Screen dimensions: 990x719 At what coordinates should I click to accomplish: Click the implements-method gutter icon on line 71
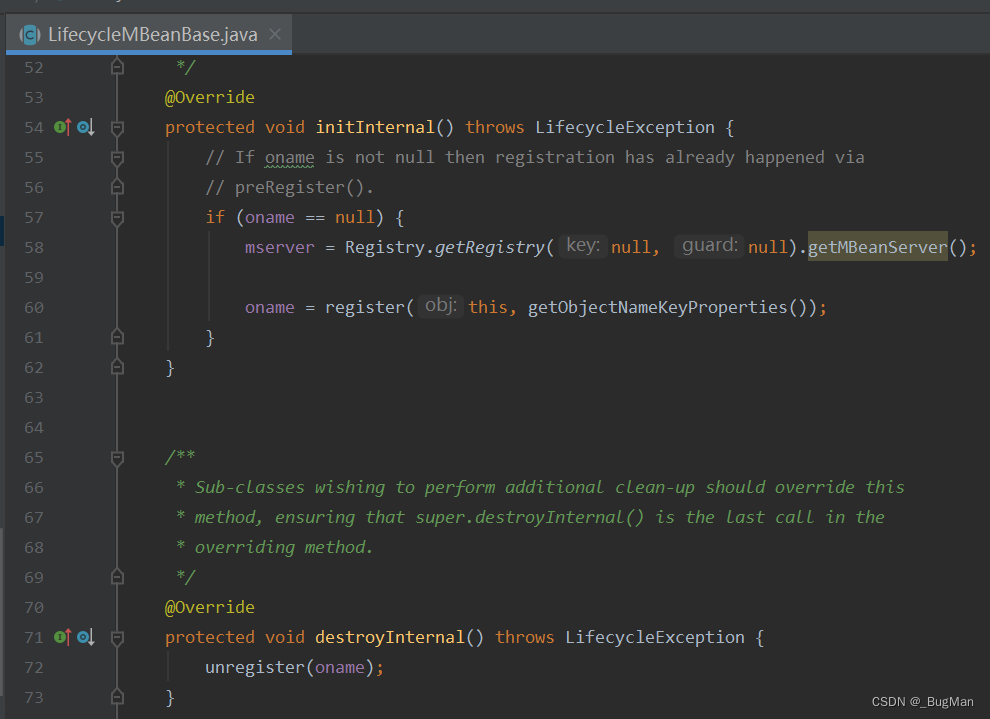[x=63, y=638]
